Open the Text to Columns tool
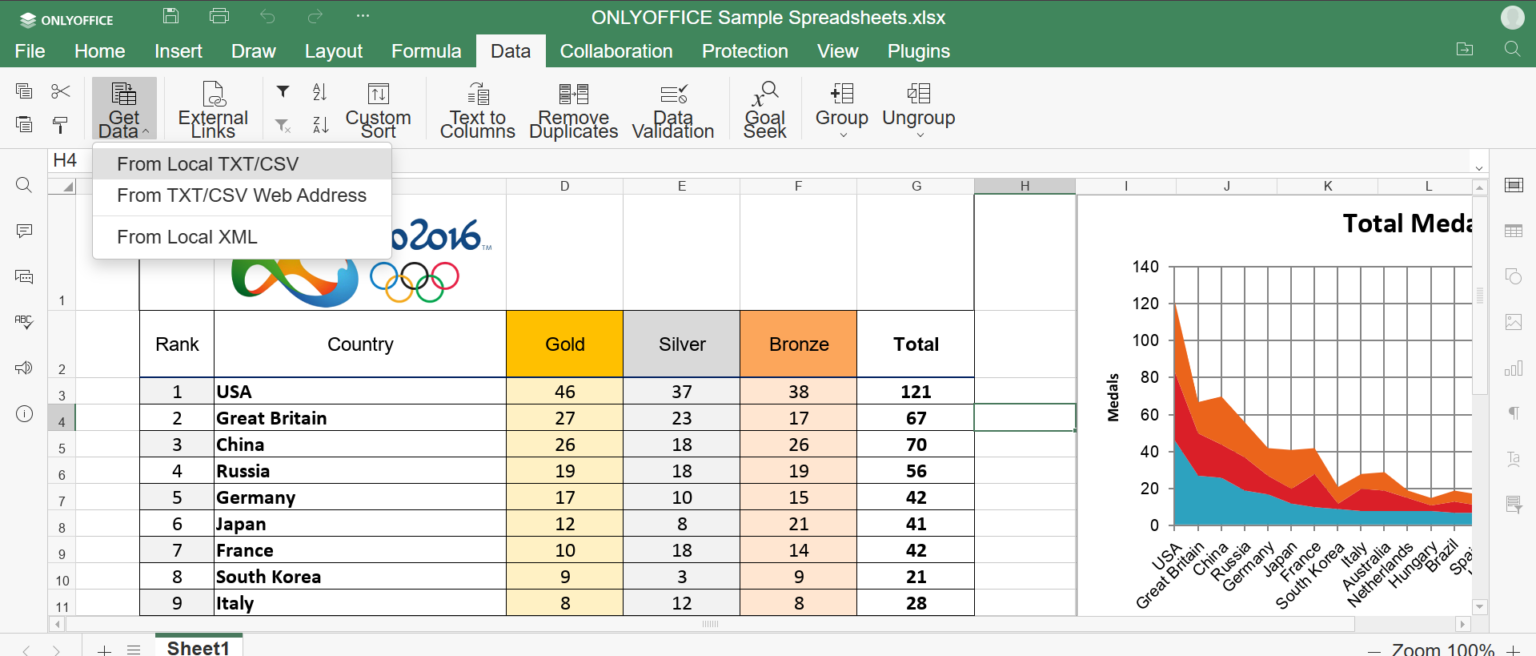 point(477,108)
